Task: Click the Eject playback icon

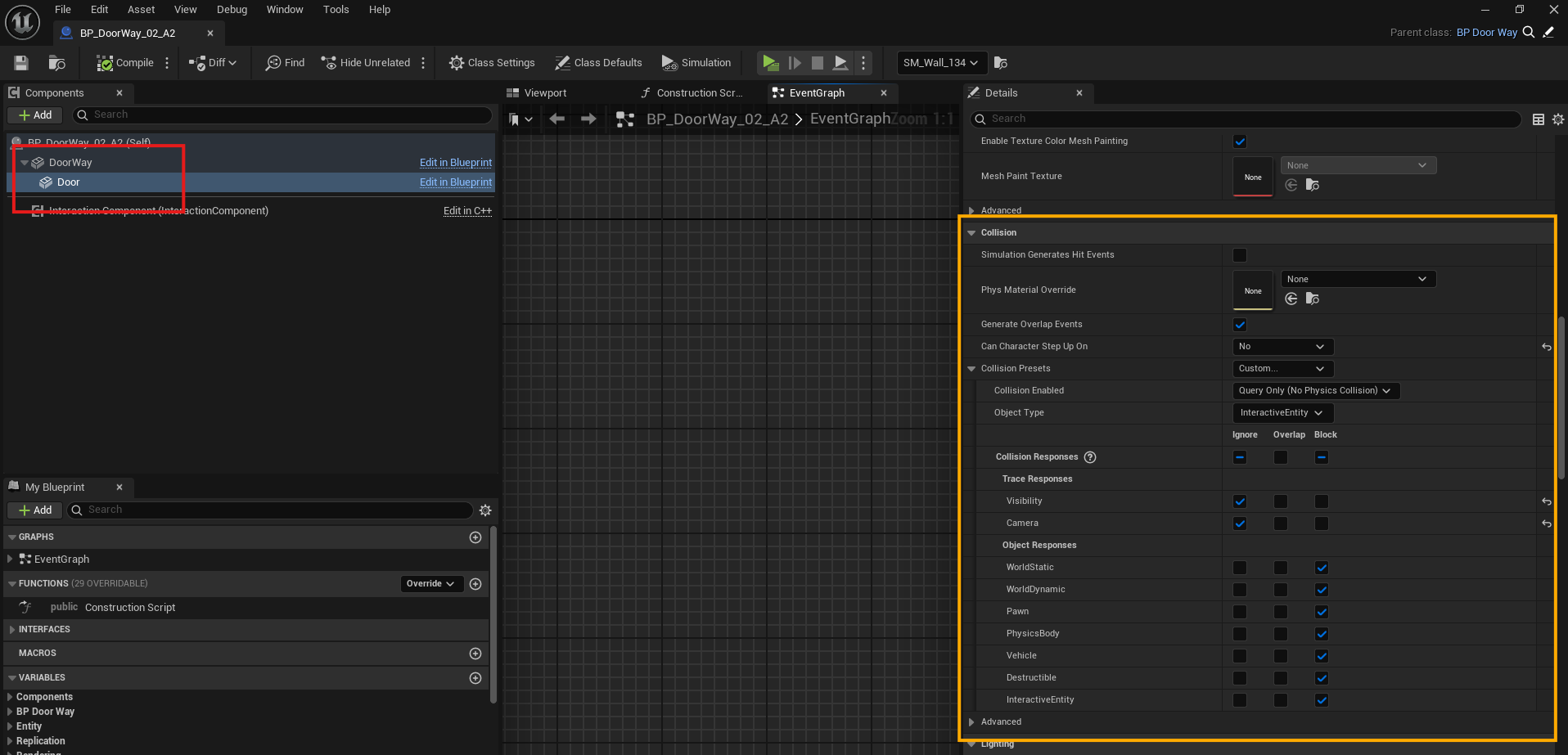Action: 840,63
